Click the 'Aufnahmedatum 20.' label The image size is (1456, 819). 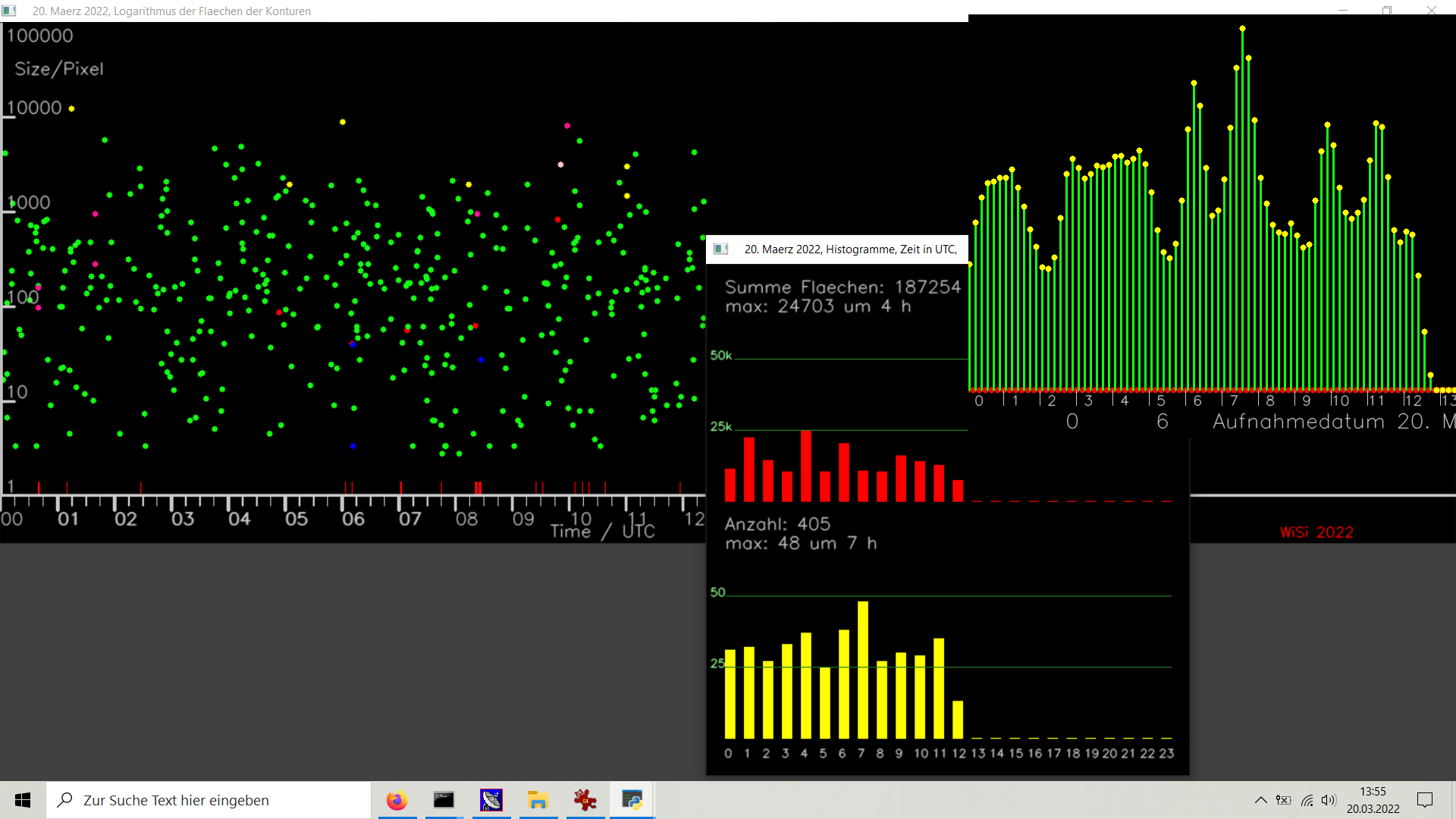pos(1321,422)
